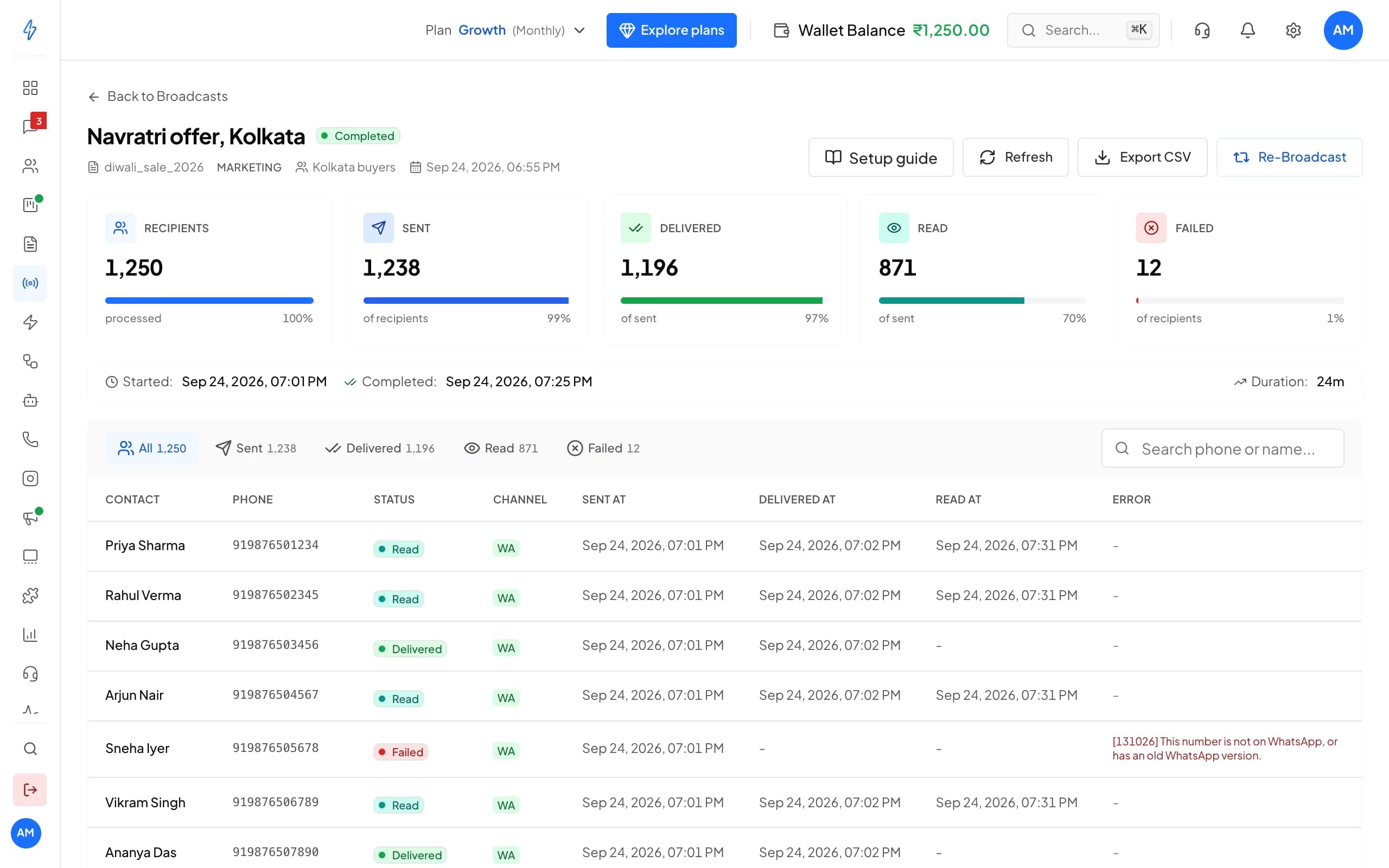Image resolution: width=1389 pixels, height=868 pixels.
Task: Click the headset support icon in header
Action: [1202, 30]
